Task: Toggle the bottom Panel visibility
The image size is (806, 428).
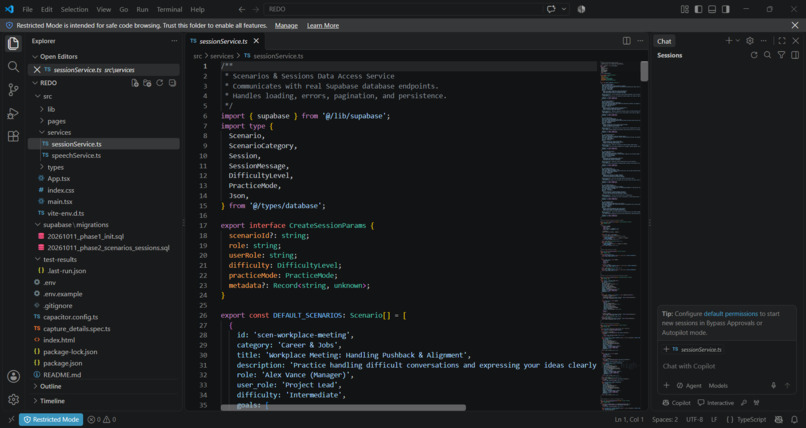Action: [712, 9]
